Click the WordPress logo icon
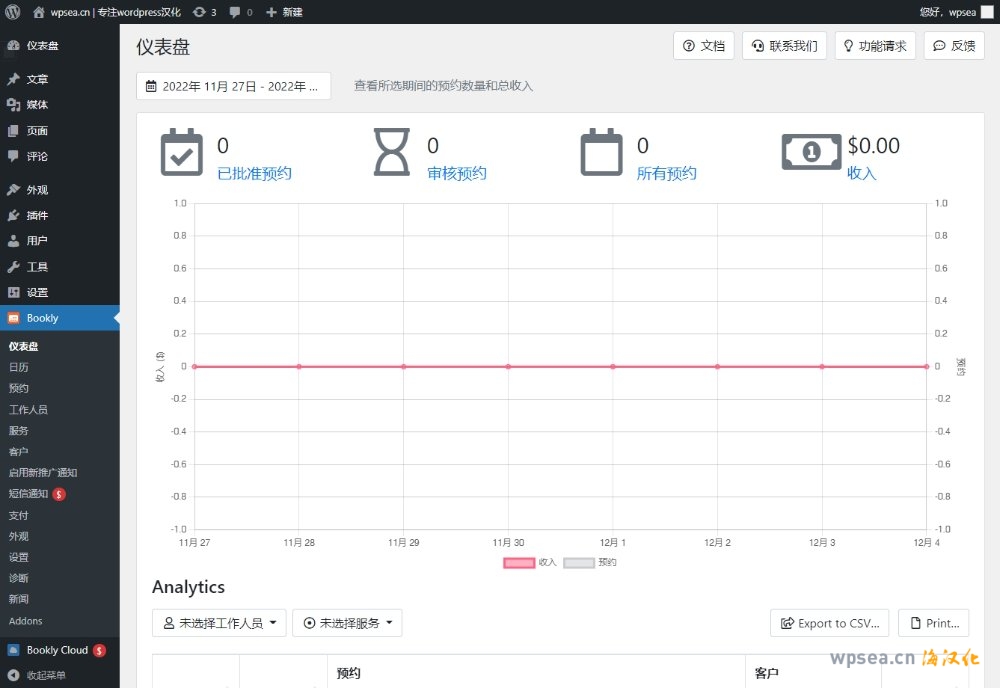Screen dimensions: 1000x688 click(13, 12)
